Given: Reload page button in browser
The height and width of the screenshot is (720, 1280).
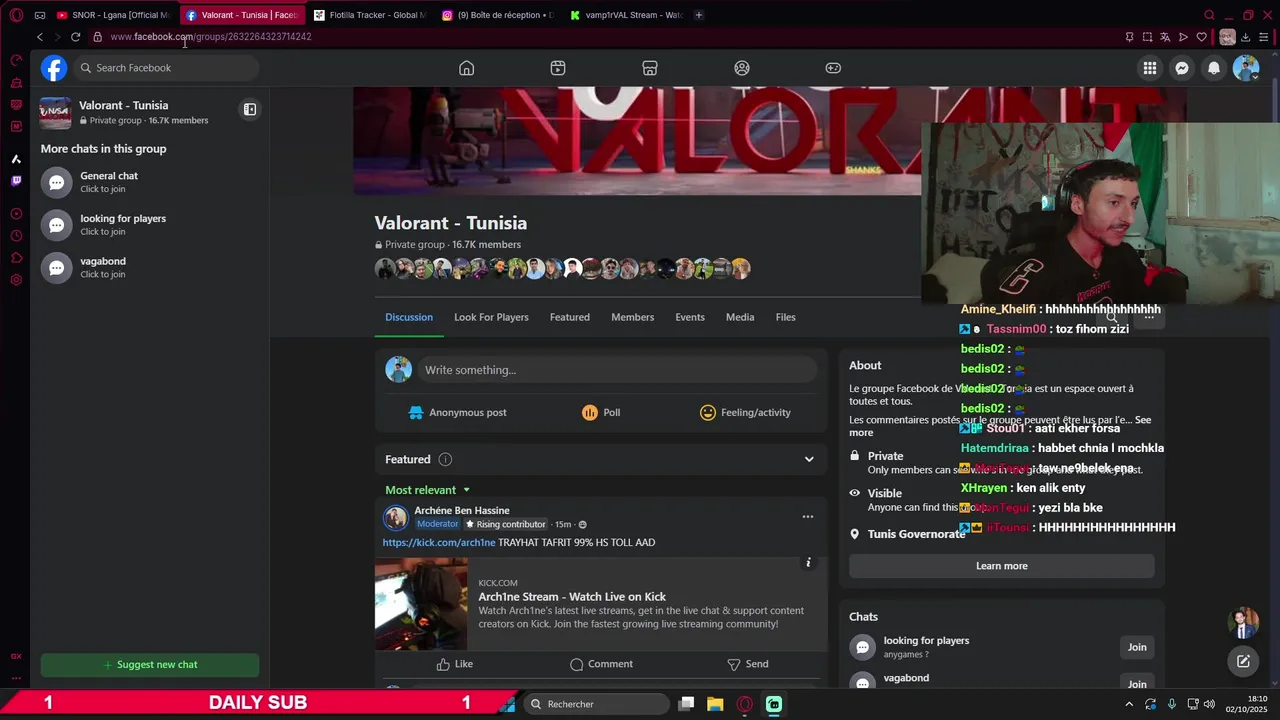Looking at the screenshot, I should tap(75, 37).
